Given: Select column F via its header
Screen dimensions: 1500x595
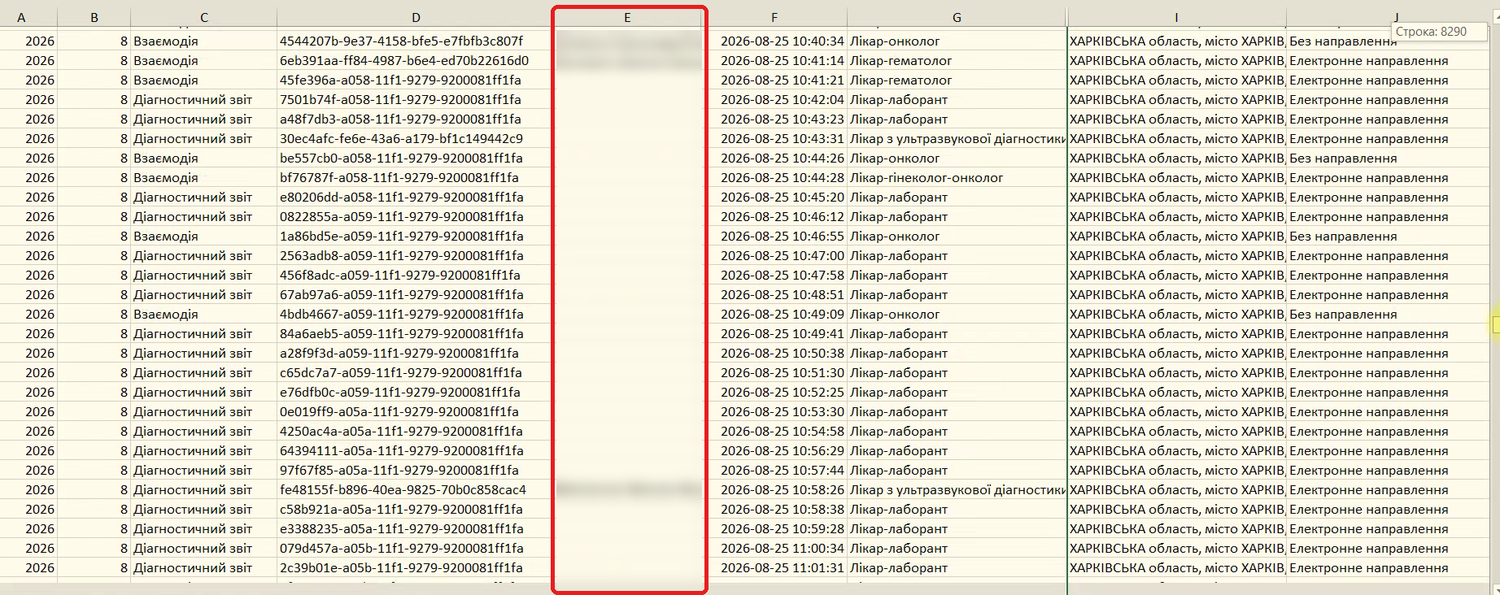Looking at the screenshot, I should click(x=775, y=17).
